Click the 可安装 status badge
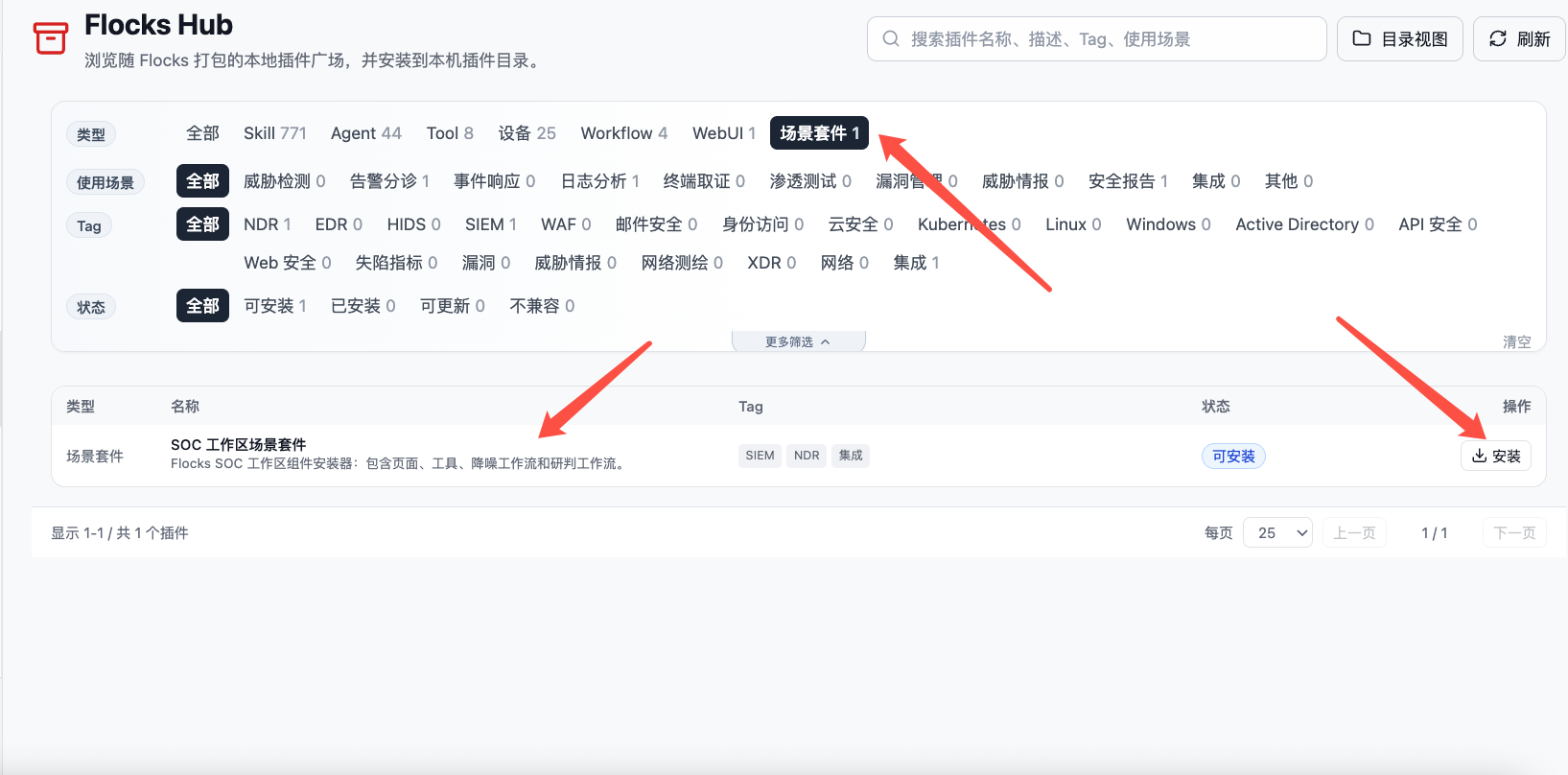The height and width of the screenshot is (775, 1568). (1233, 457)
